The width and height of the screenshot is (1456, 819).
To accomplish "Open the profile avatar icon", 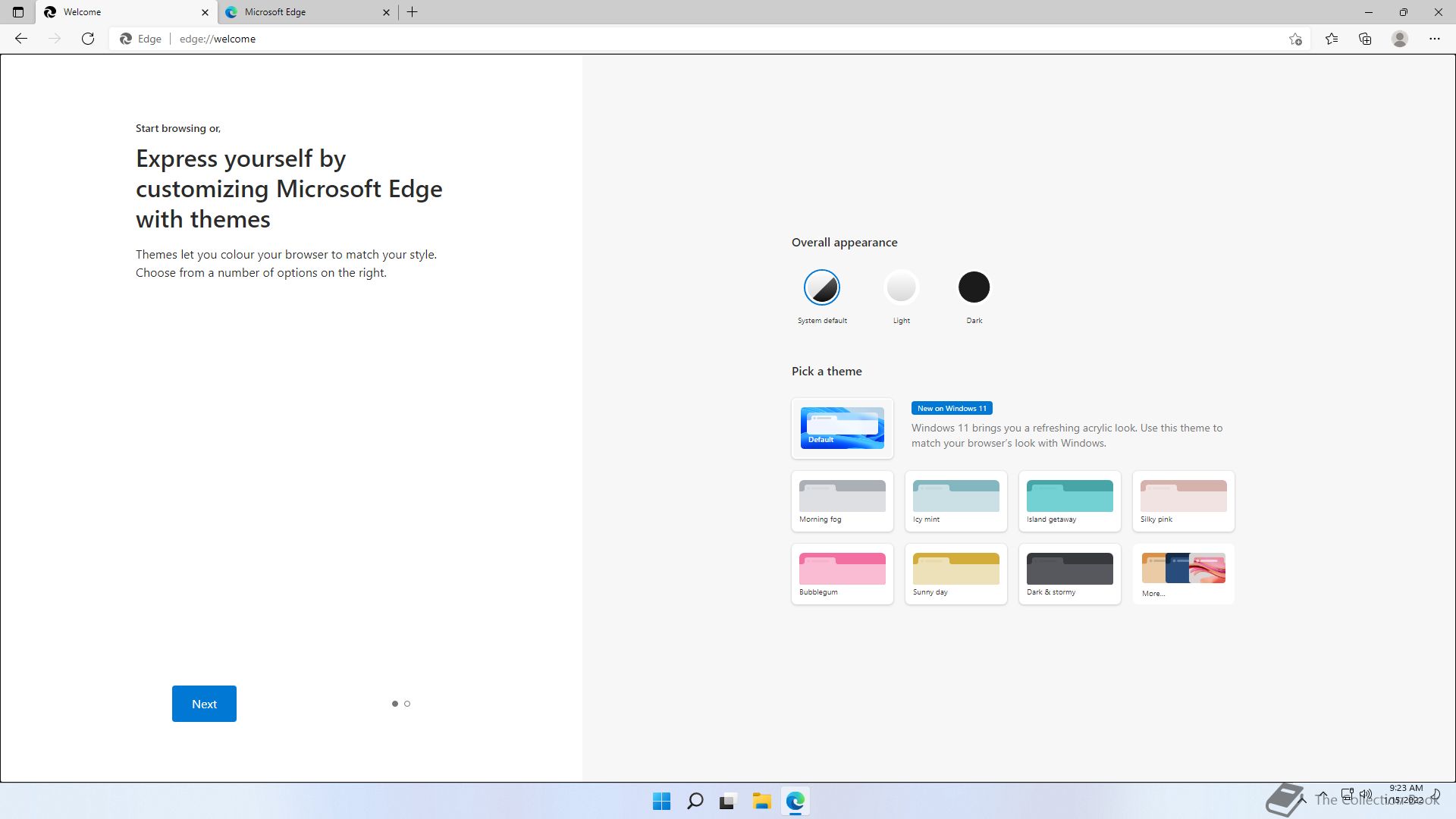I will point(1400,39).
